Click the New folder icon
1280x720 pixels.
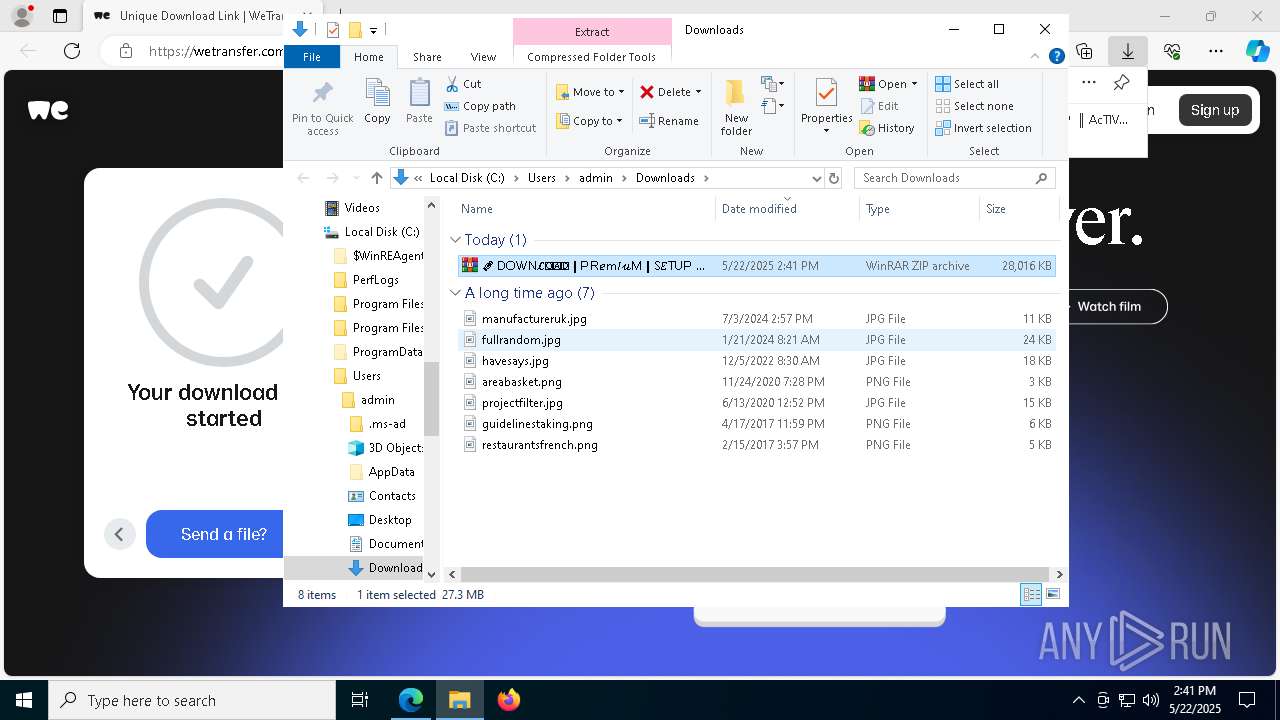point(736,107)
